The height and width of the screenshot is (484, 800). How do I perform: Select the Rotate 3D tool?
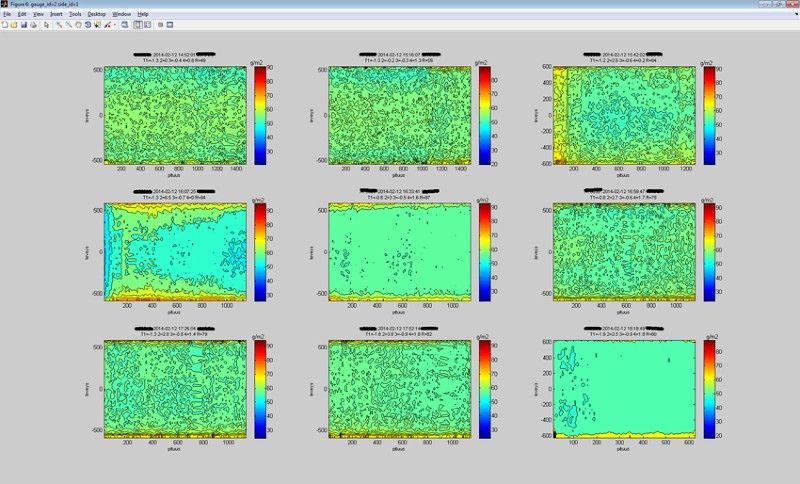[88, 24]
